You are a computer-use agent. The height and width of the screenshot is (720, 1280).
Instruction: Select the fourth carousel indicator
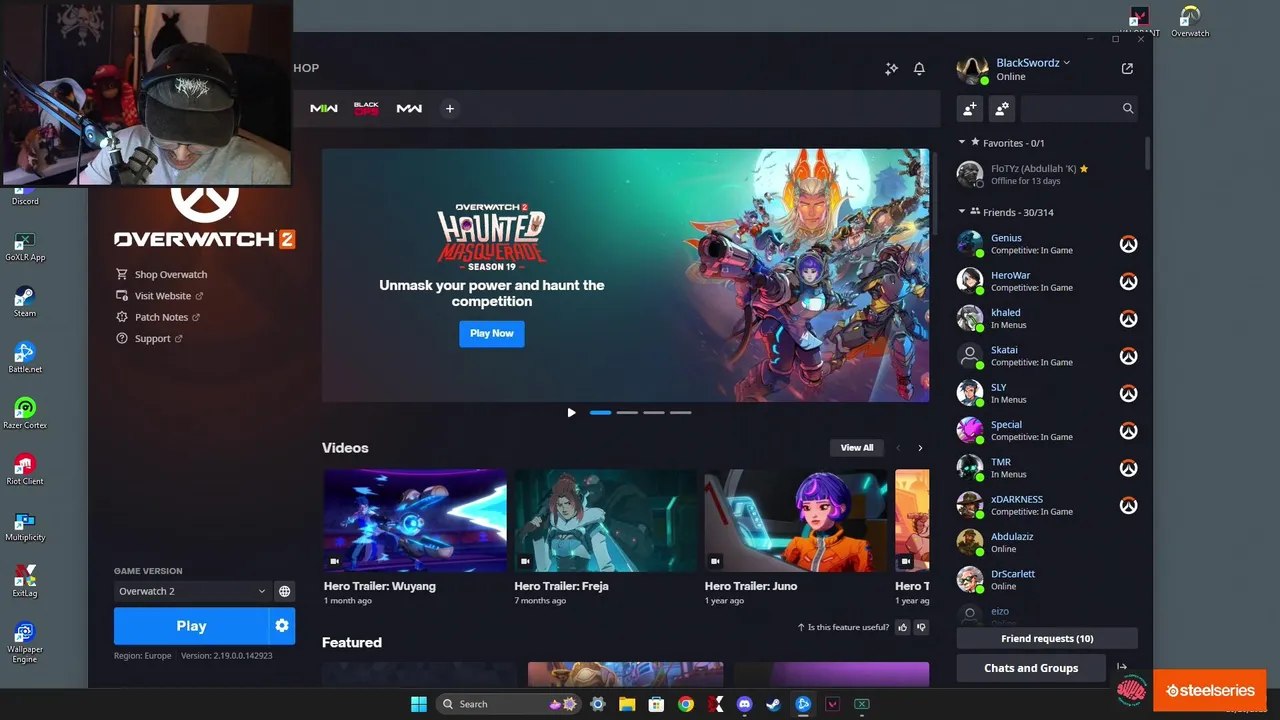click(x=680, y=412)
